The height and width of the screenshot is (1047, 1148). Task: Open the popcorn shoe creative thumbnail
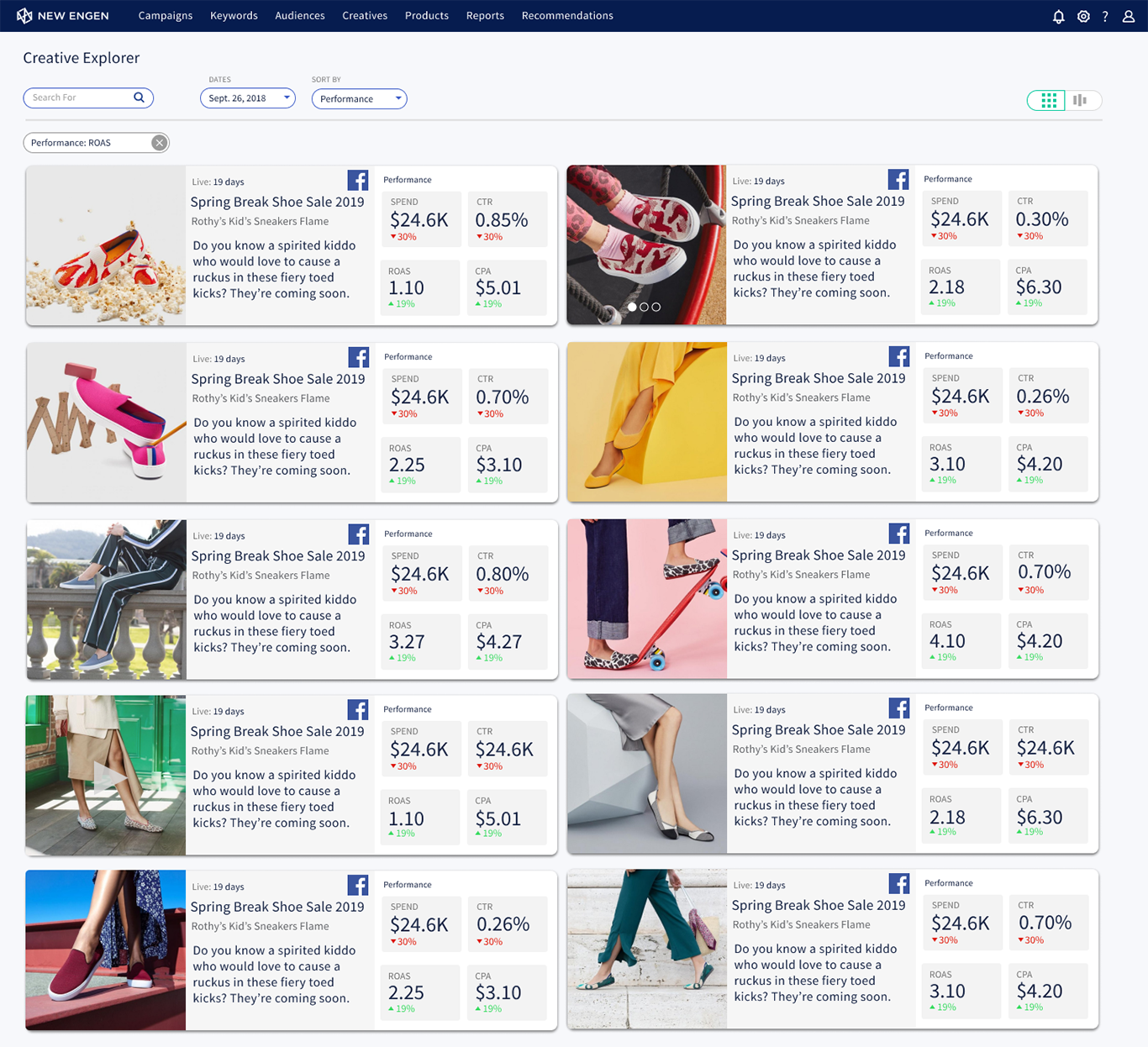106,245
